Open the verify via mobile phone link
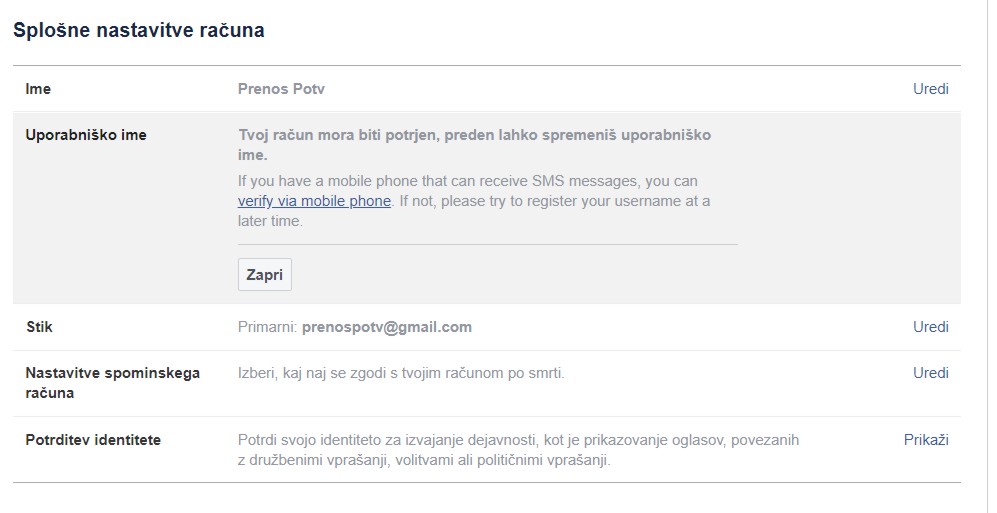The width and height of the screenshot is (997, 513). tap(314, 201)
